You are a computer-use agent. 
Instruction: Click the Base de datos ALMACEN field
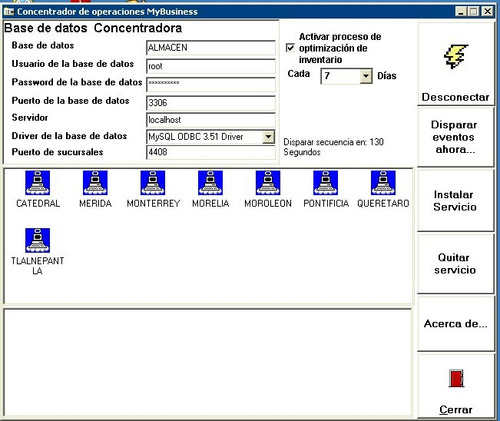(211, 48)
